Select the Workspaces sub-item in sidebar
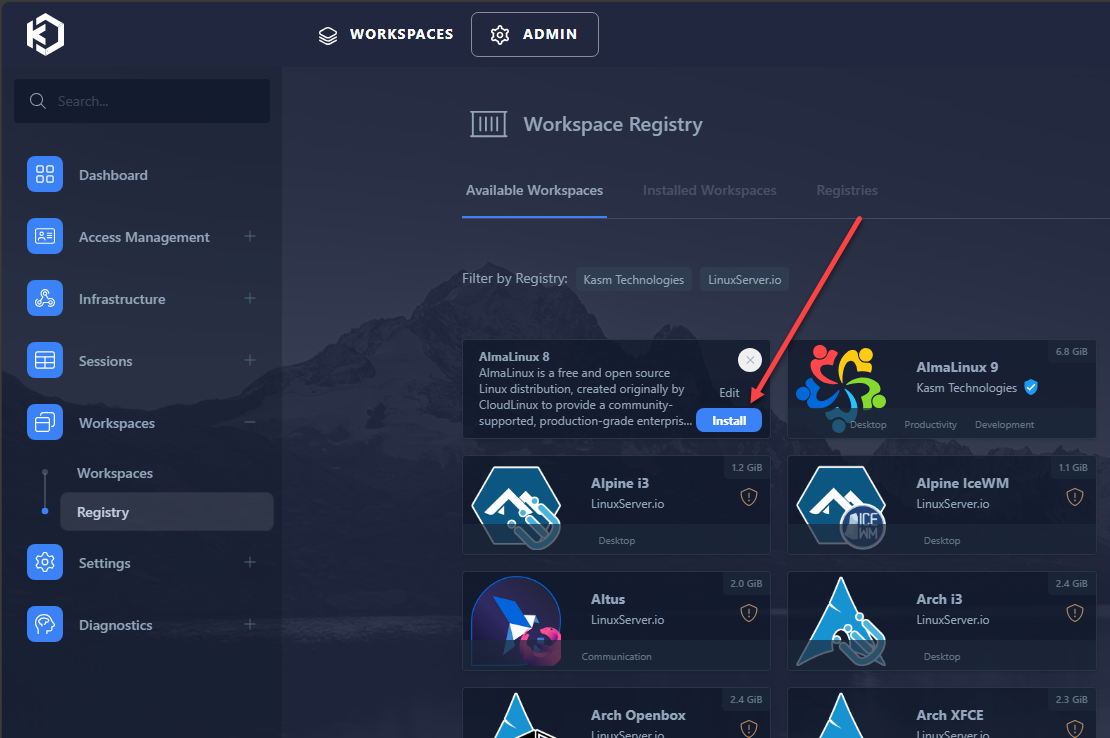 pyautogui.click(x=115, y=473)
